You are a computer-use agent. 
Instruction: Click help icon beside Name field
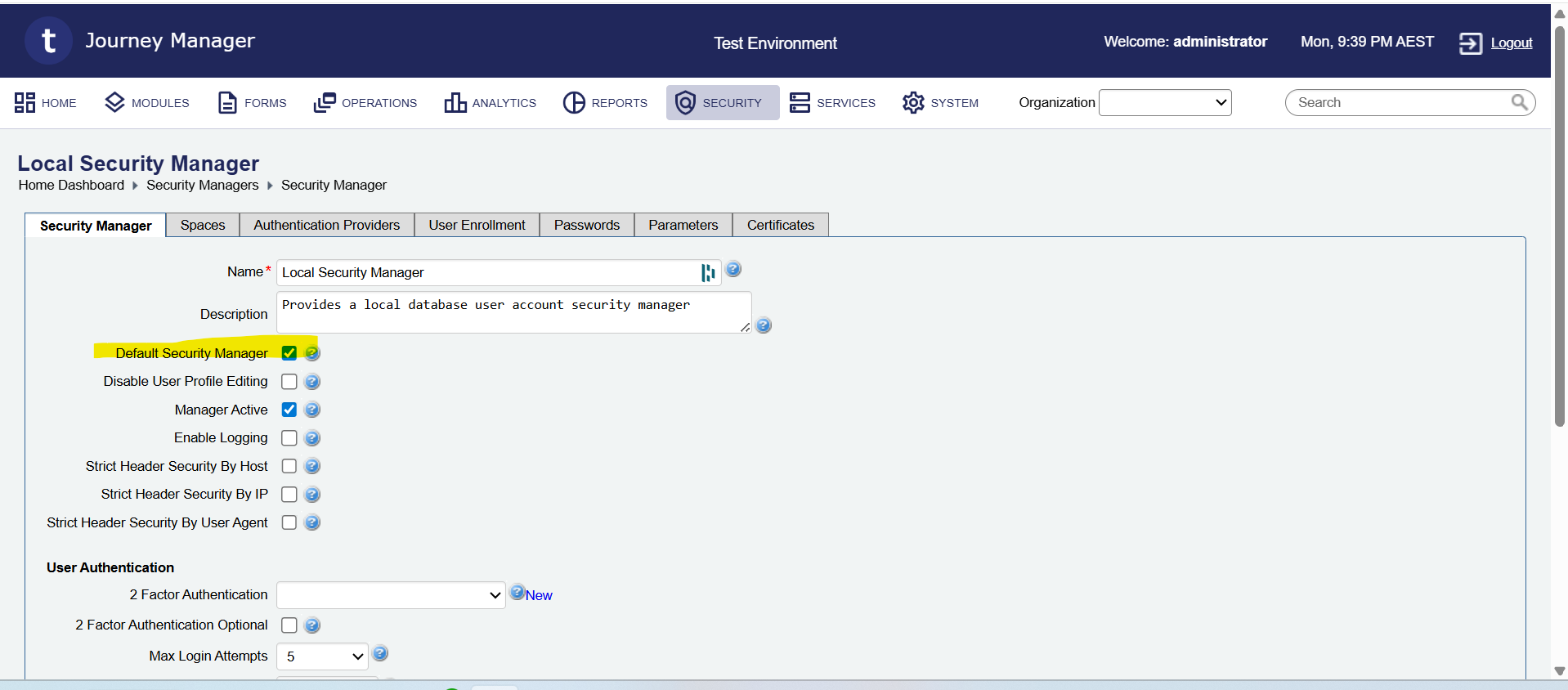pyautogui.click(x=733, y=269)
